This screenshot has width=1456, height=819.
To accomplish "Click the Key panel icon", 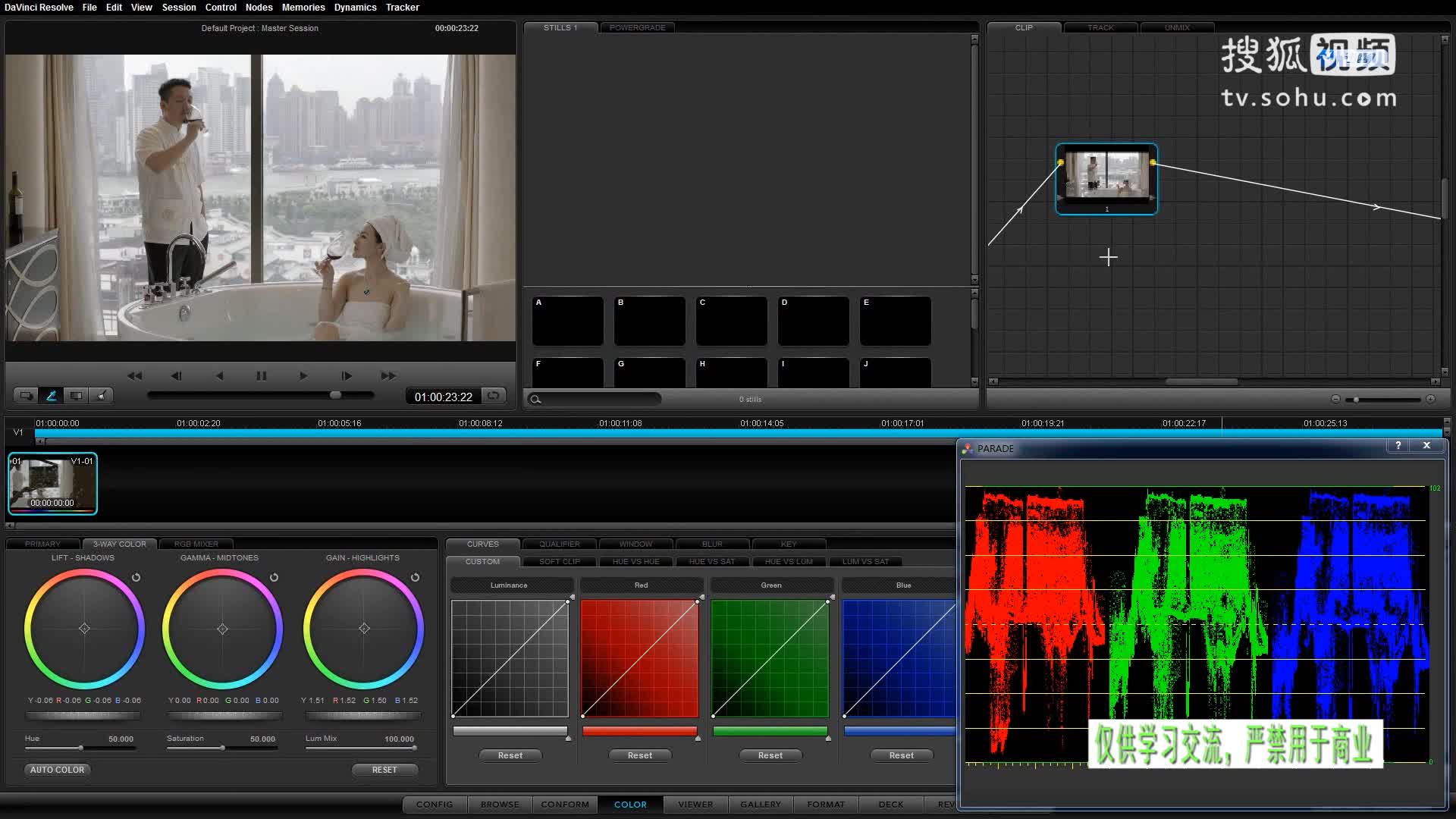I will click(x=788, y=544).
